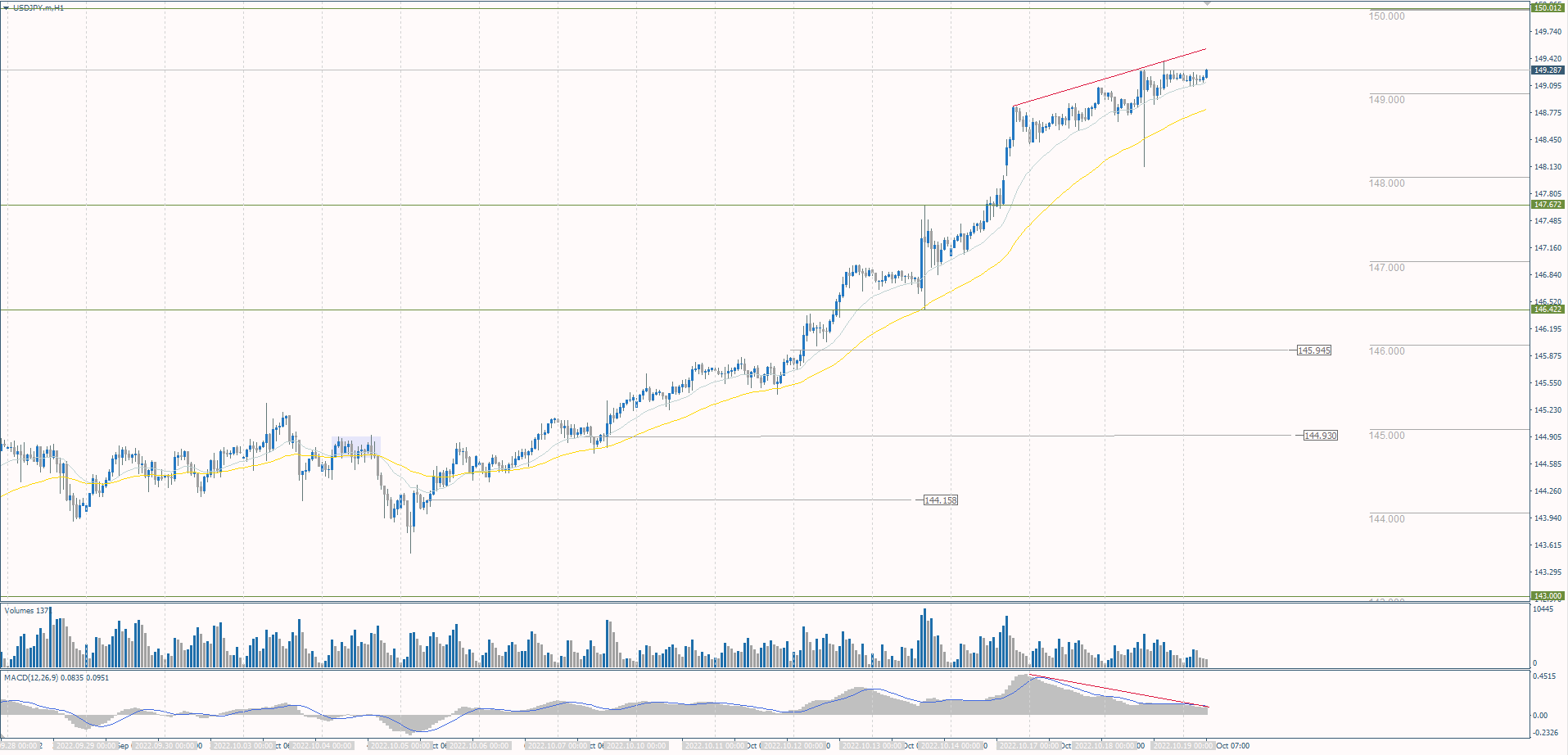Open the chart menu triangle beside USDJPY.m,H1
The height and width of the screenshot is (755, 1568).
6,7
